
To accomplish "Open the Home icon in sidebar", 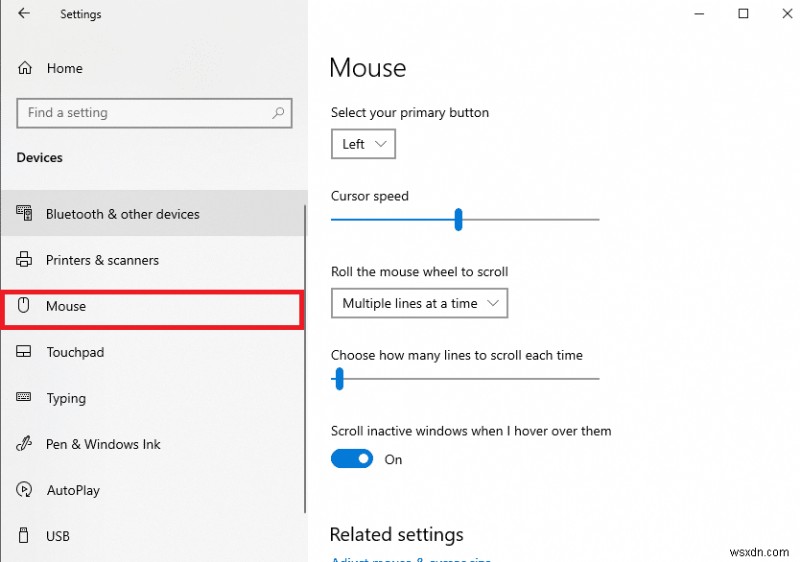I will click(x=24, y=68).
